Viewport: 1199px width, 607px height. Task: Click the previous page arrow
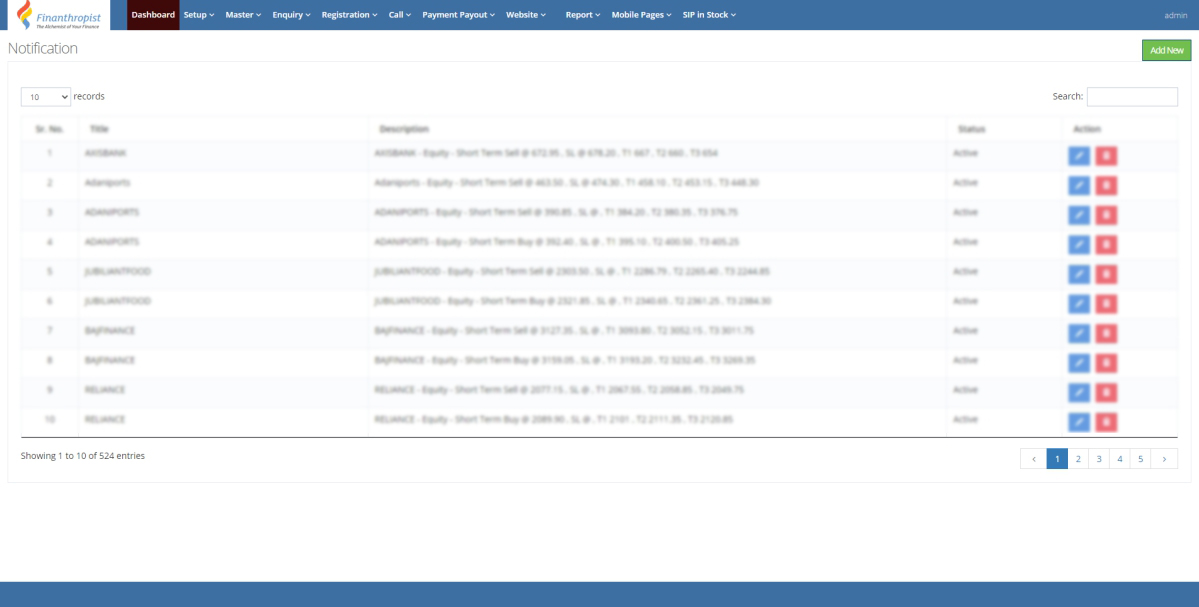coord(1033,459)
